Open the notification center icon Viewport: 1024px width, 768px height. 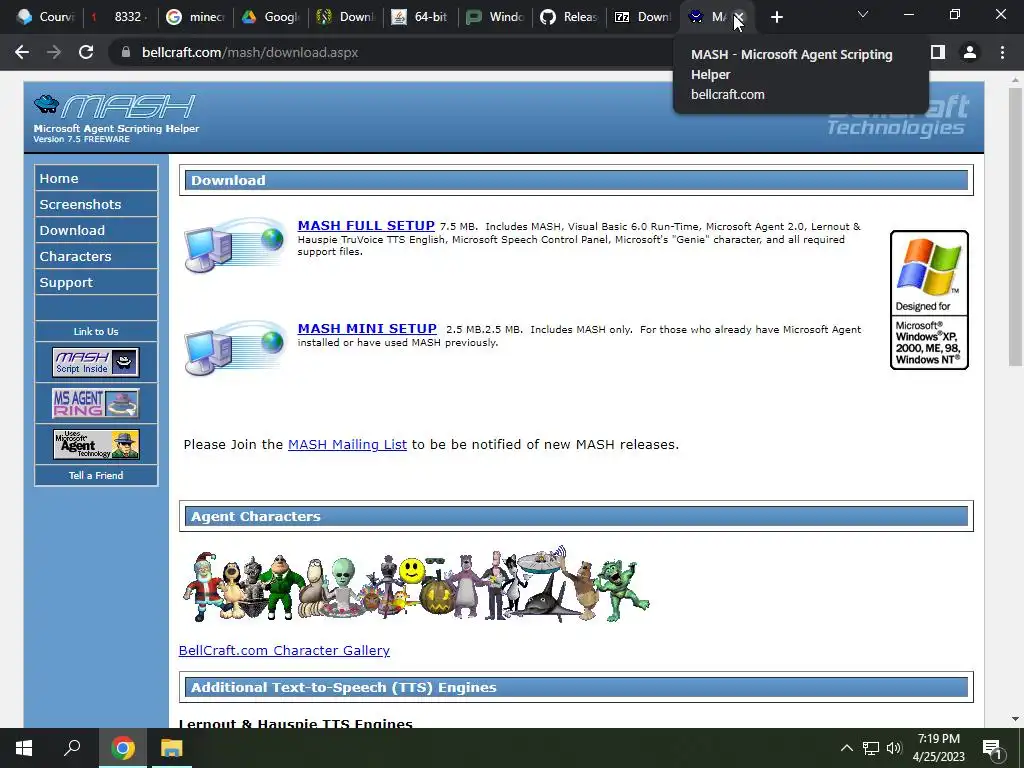click(x=992, y=748)
